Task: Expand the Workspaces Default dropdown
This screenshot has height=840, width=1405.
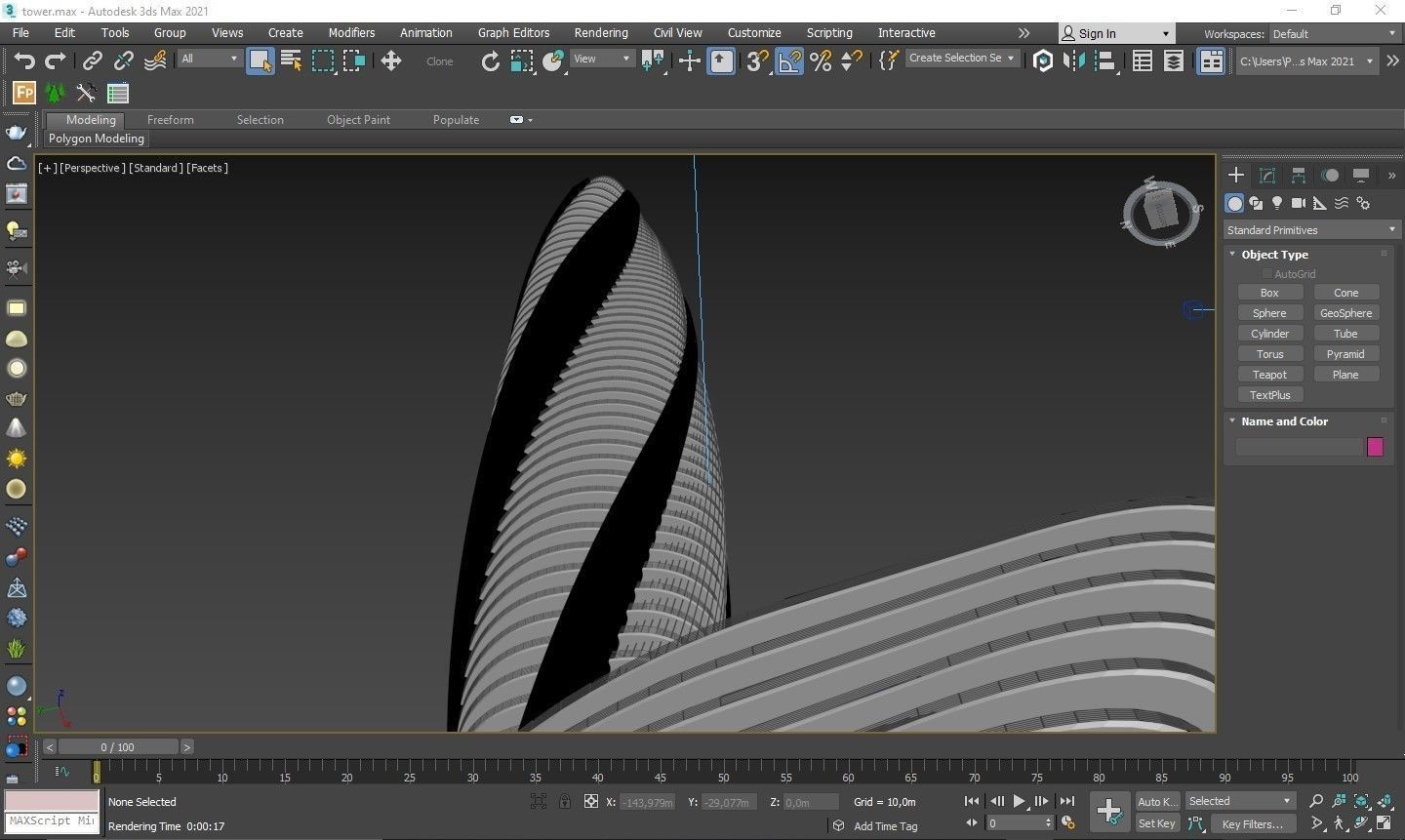Action: 1334,33
